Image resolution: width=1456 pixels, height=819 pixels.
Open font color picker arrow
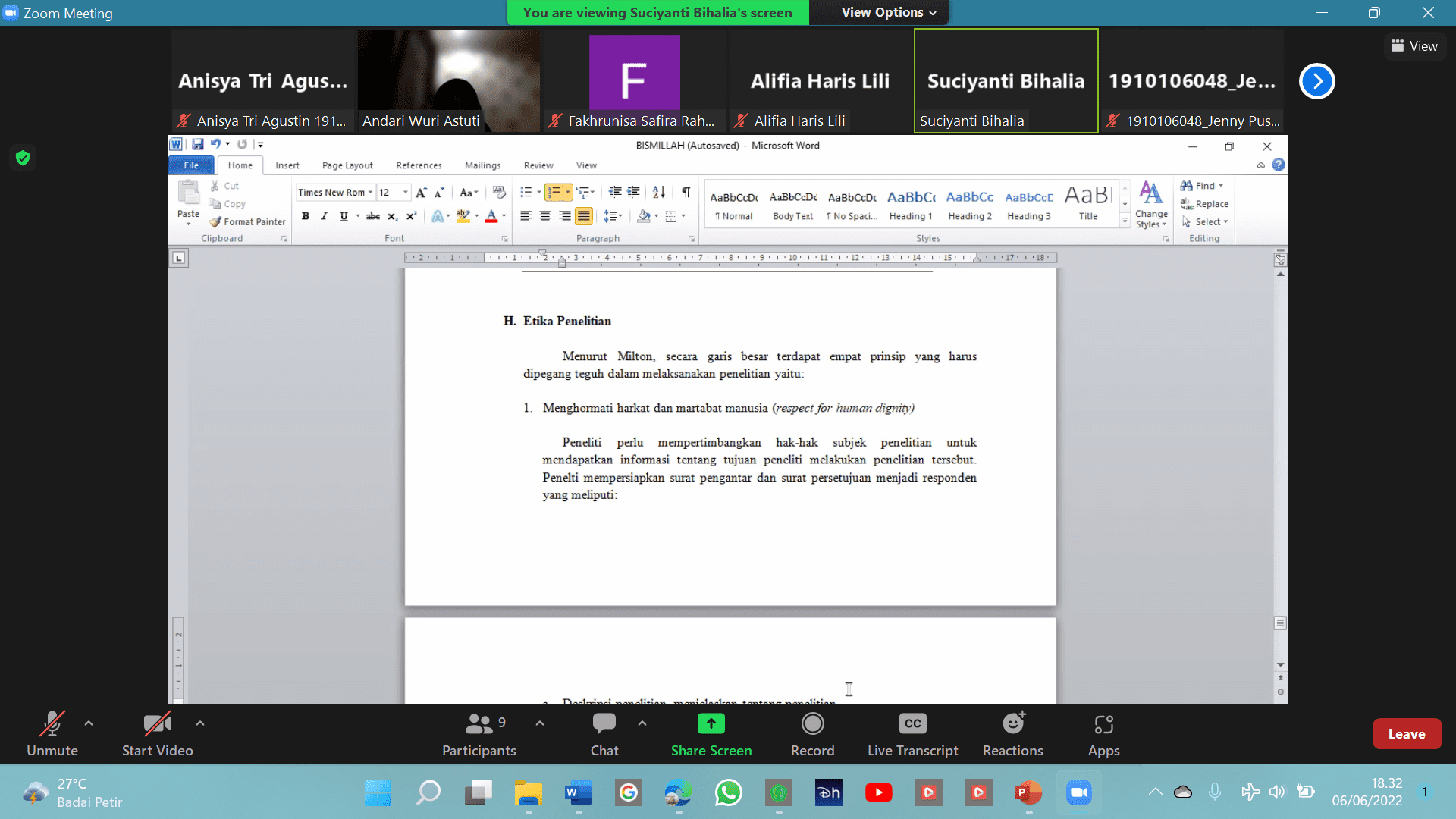504,216
